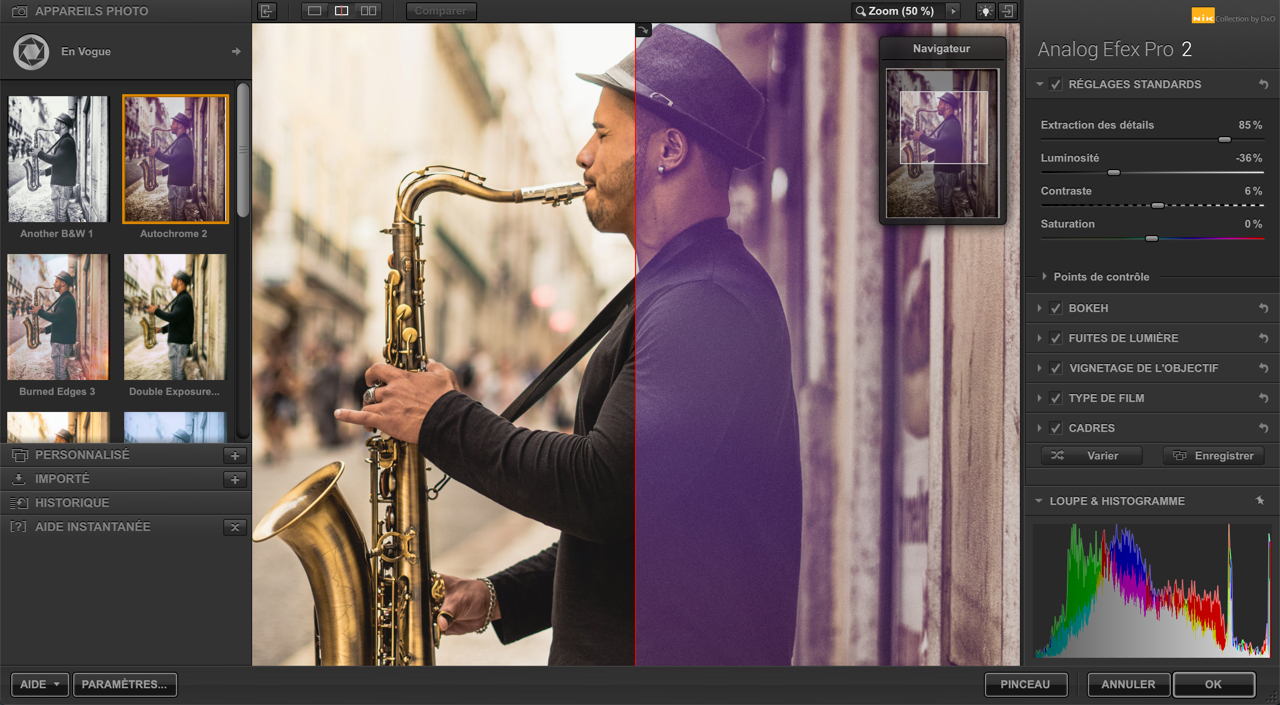Viewport: 1280px width, 705px height.
Task: Expand the Type de Film section
Action: (1040, 398)
